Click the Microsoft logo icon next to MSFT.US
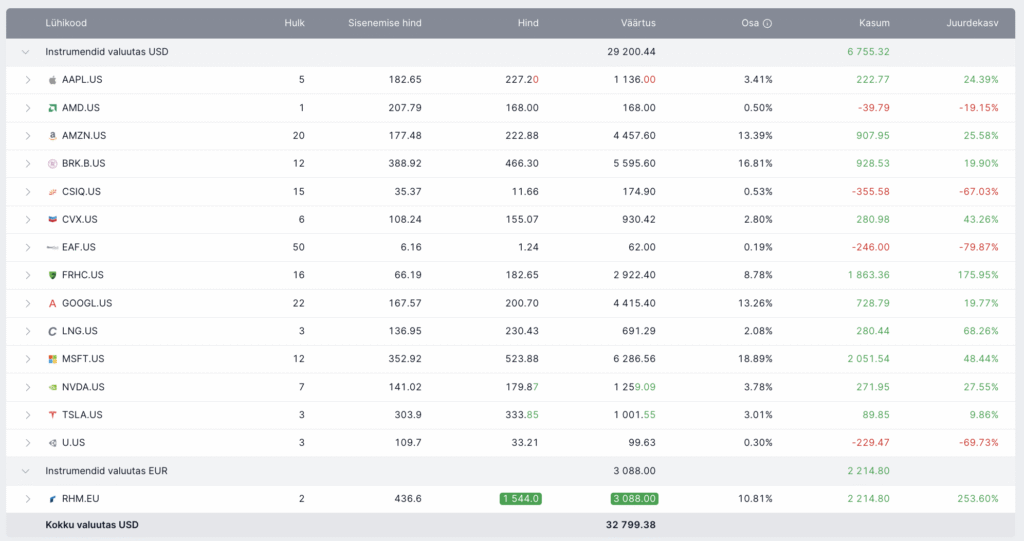 (x=52, y=359)
